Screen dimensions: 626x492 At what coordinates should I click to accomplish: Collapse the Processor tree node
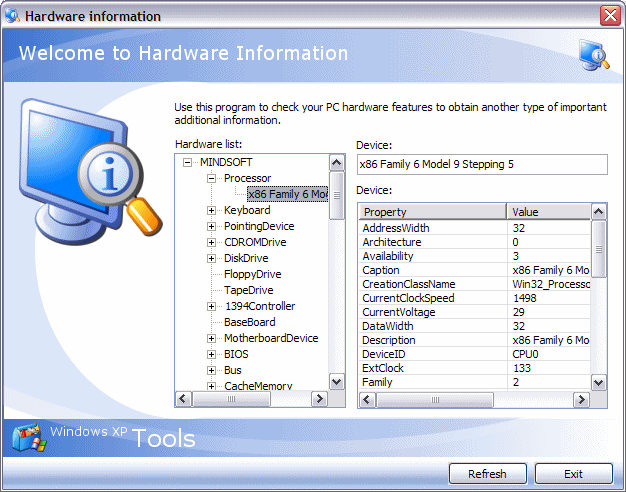pyautogui.click(x=212, y=179)
